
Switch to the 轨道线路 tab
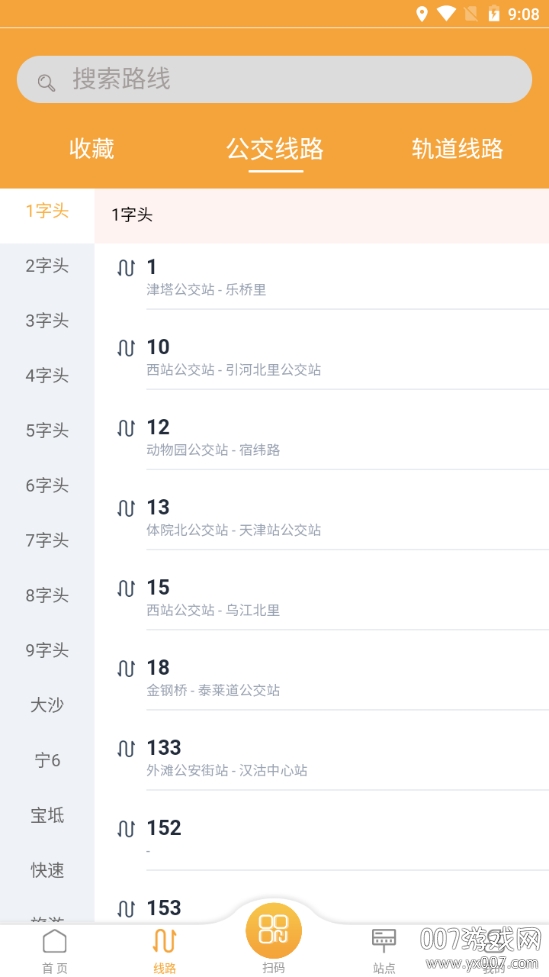click(457, 149)
